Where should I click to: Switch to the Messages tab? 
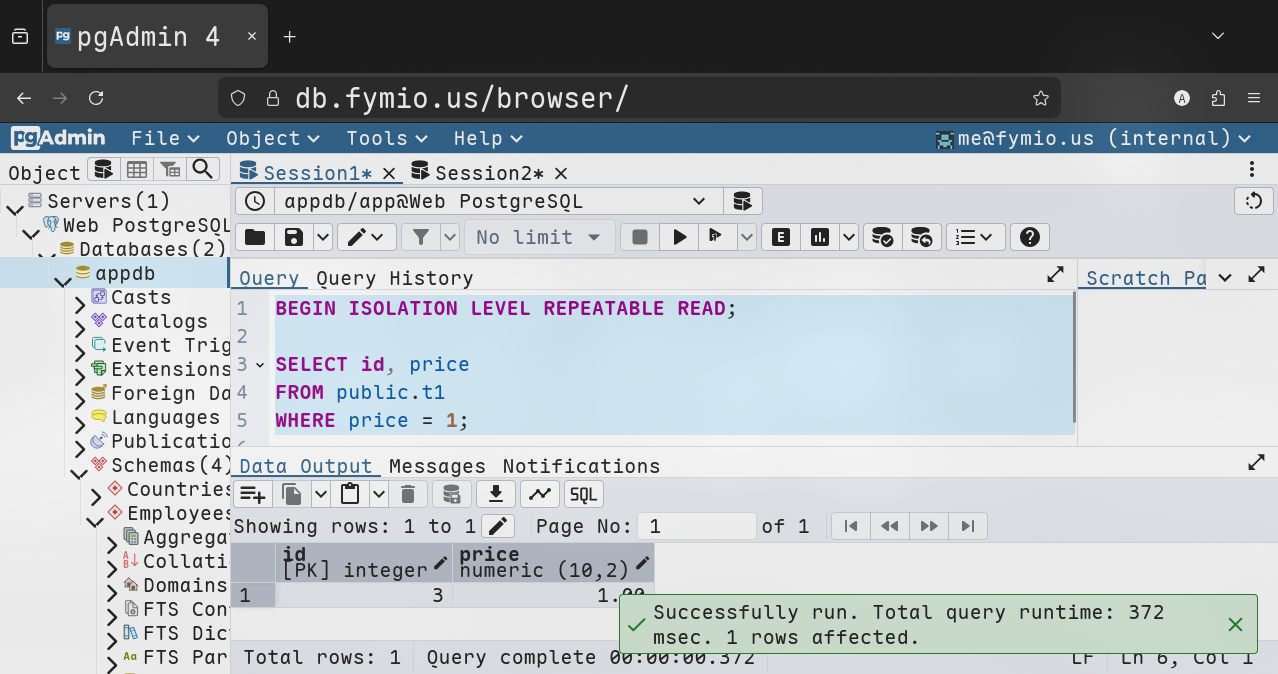tap(437, 466)
